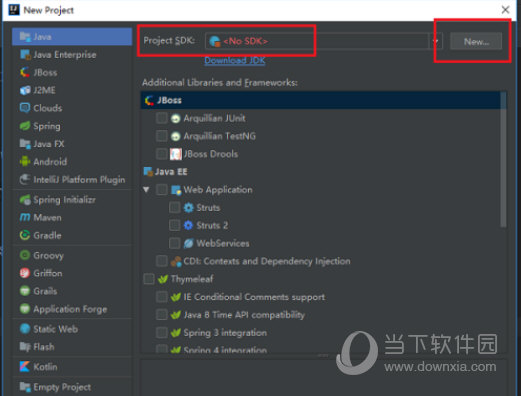Check CDI: Contexts and Dependency Injection checkbox
This screenshot has height=396, width=521.
click(x=162, y=261)
